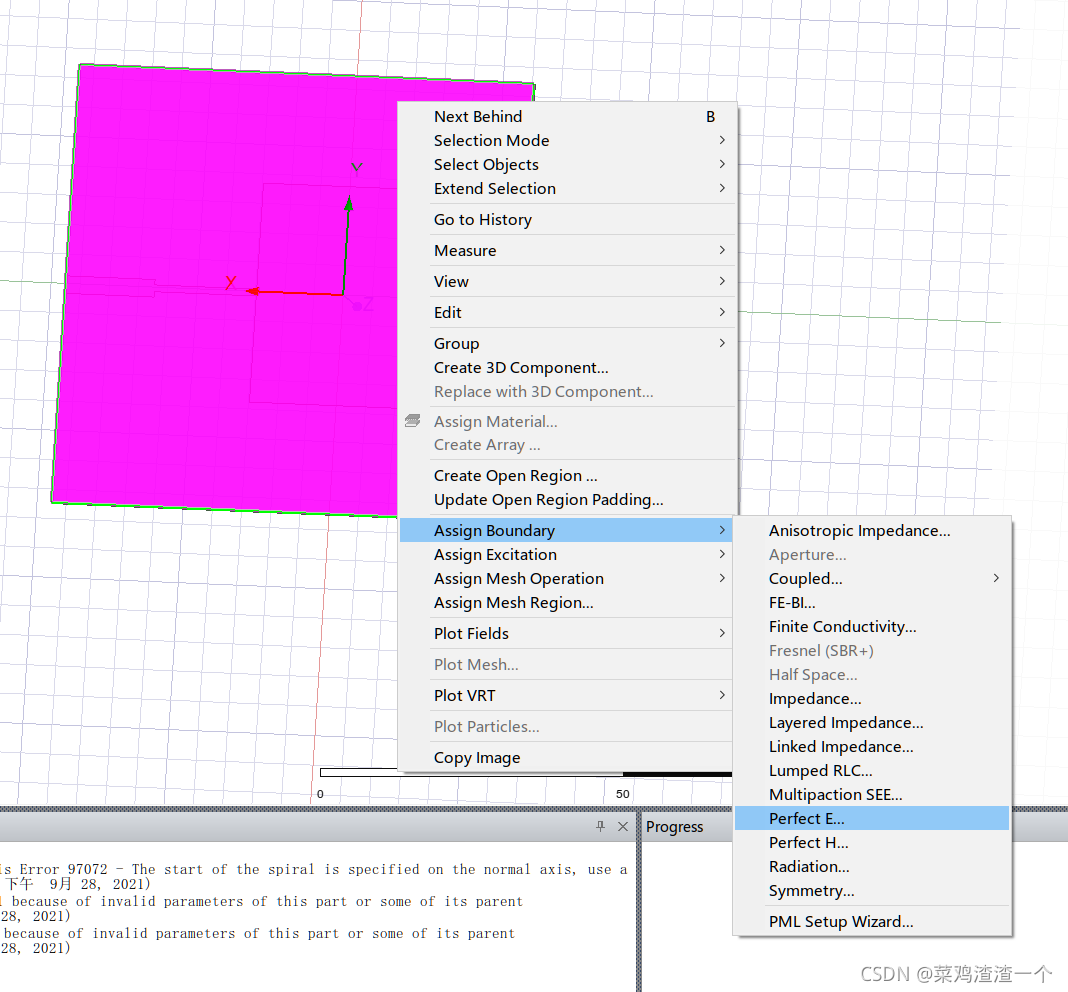Open the Edit submenu

[x=567, y=312]
